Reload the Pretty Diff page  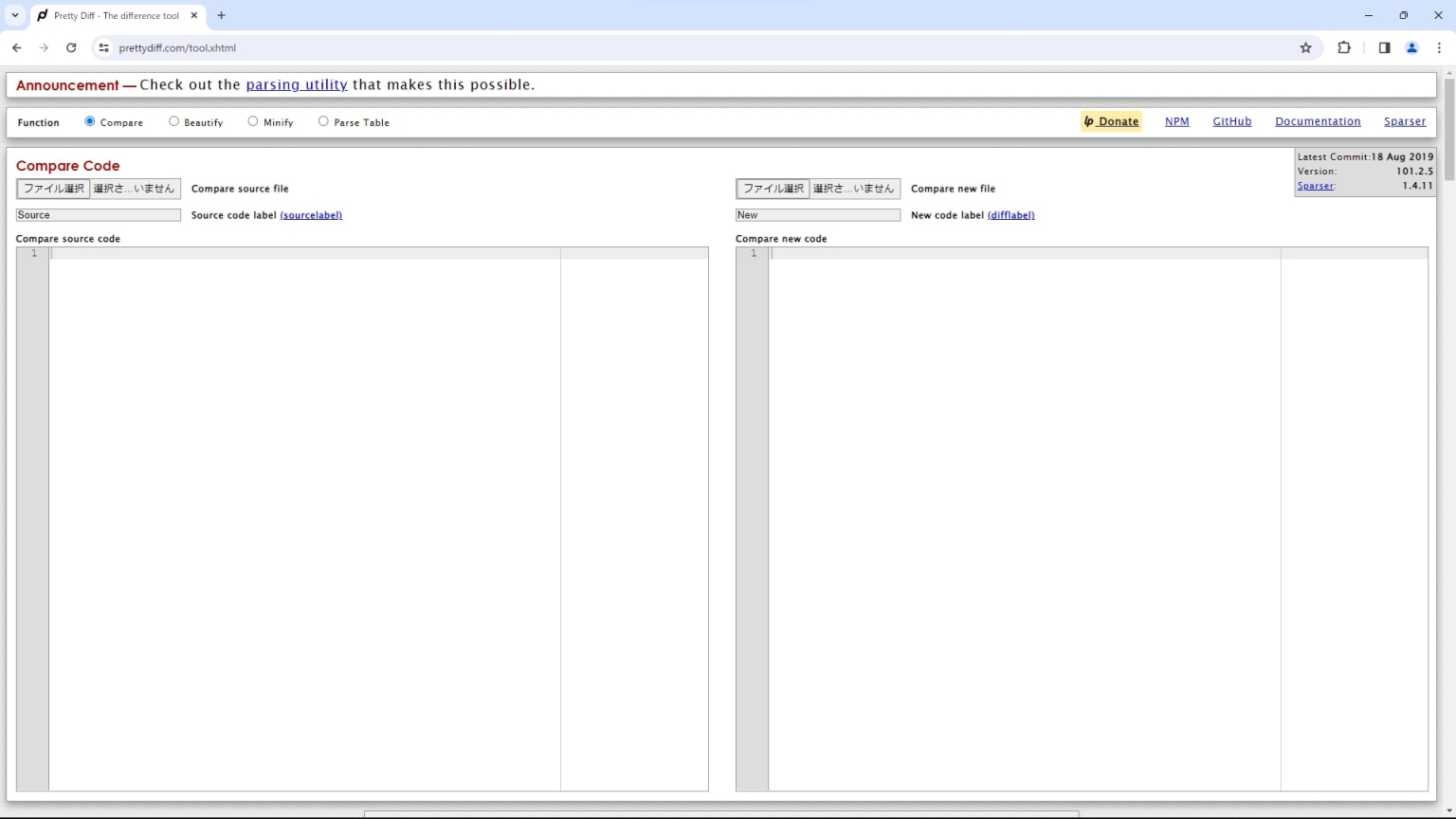pyautogui.click(x=71, y=47)
